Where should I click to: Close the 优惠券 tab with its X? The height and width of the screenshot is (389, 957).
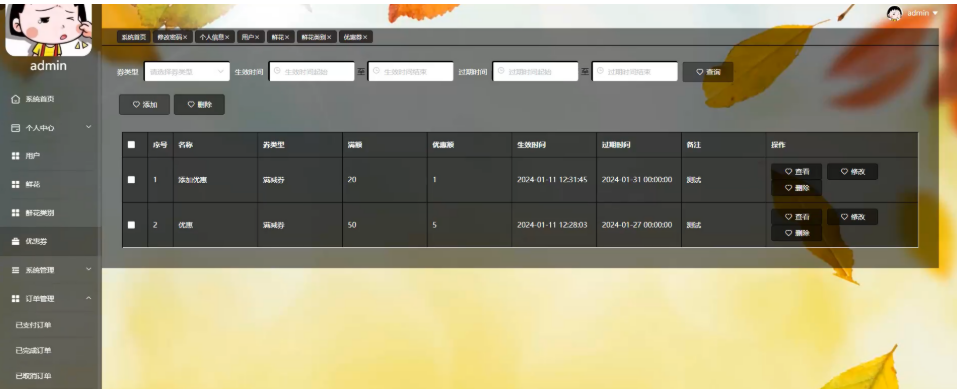click(x=365, y=37)
